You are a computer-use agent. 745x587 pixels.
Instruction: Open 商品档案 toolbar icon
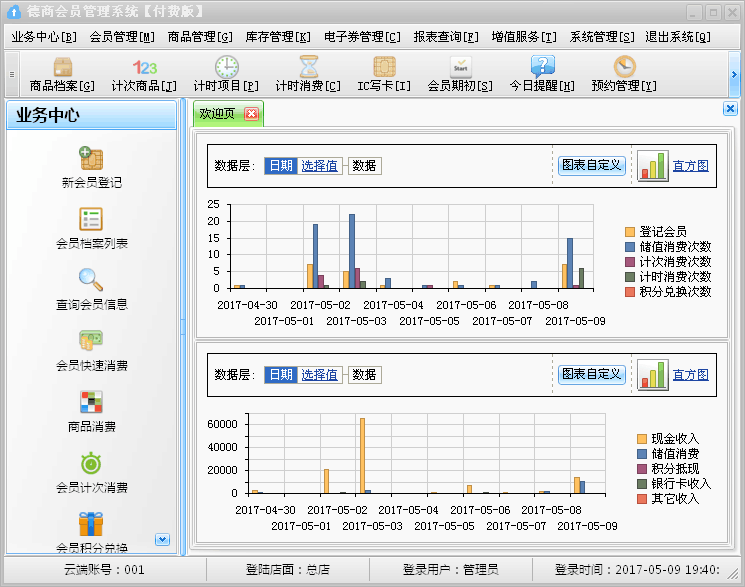[63, 67]
